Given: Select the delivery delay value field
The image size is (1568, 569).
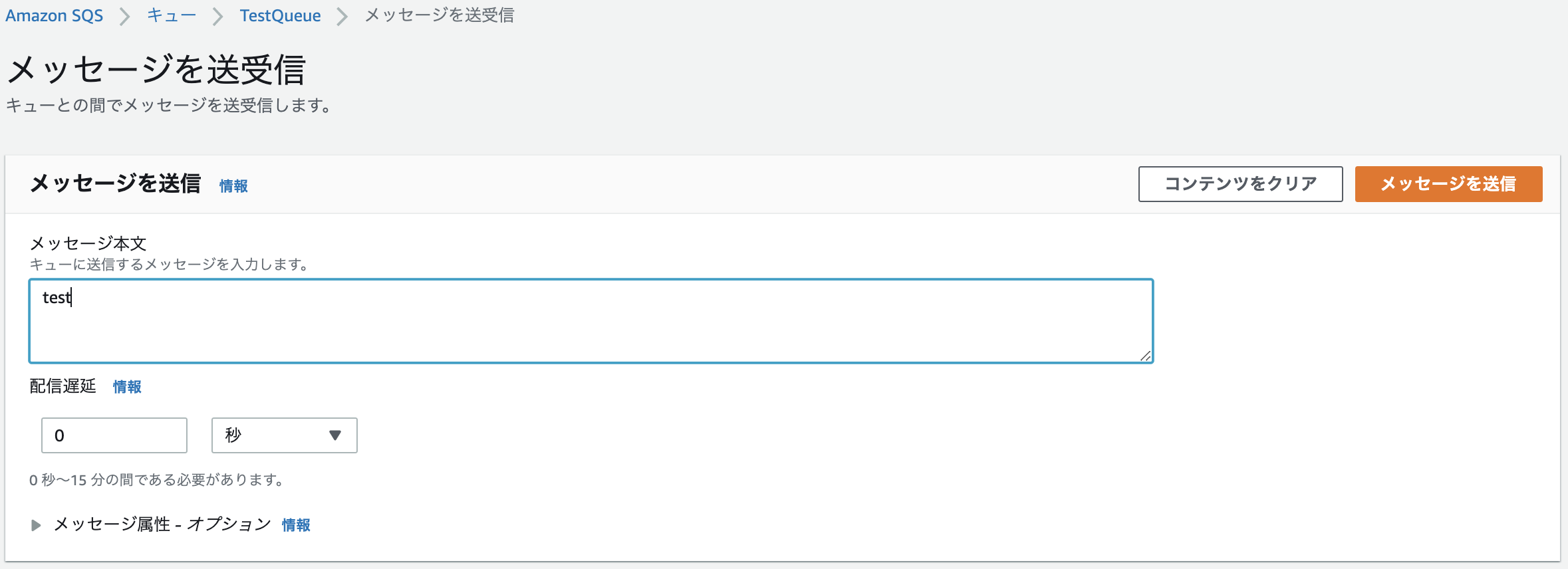Looking at the screenshot, I should point(113,435).
